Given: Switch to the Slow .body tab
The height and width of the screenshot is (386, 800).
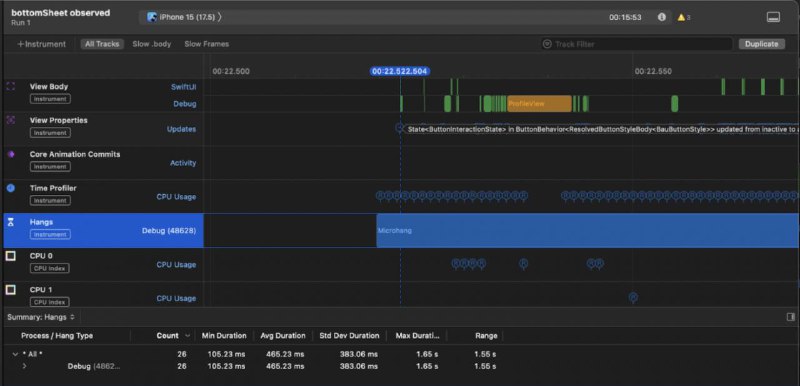Looking at the screenshot, I should (x=152, y=44).
